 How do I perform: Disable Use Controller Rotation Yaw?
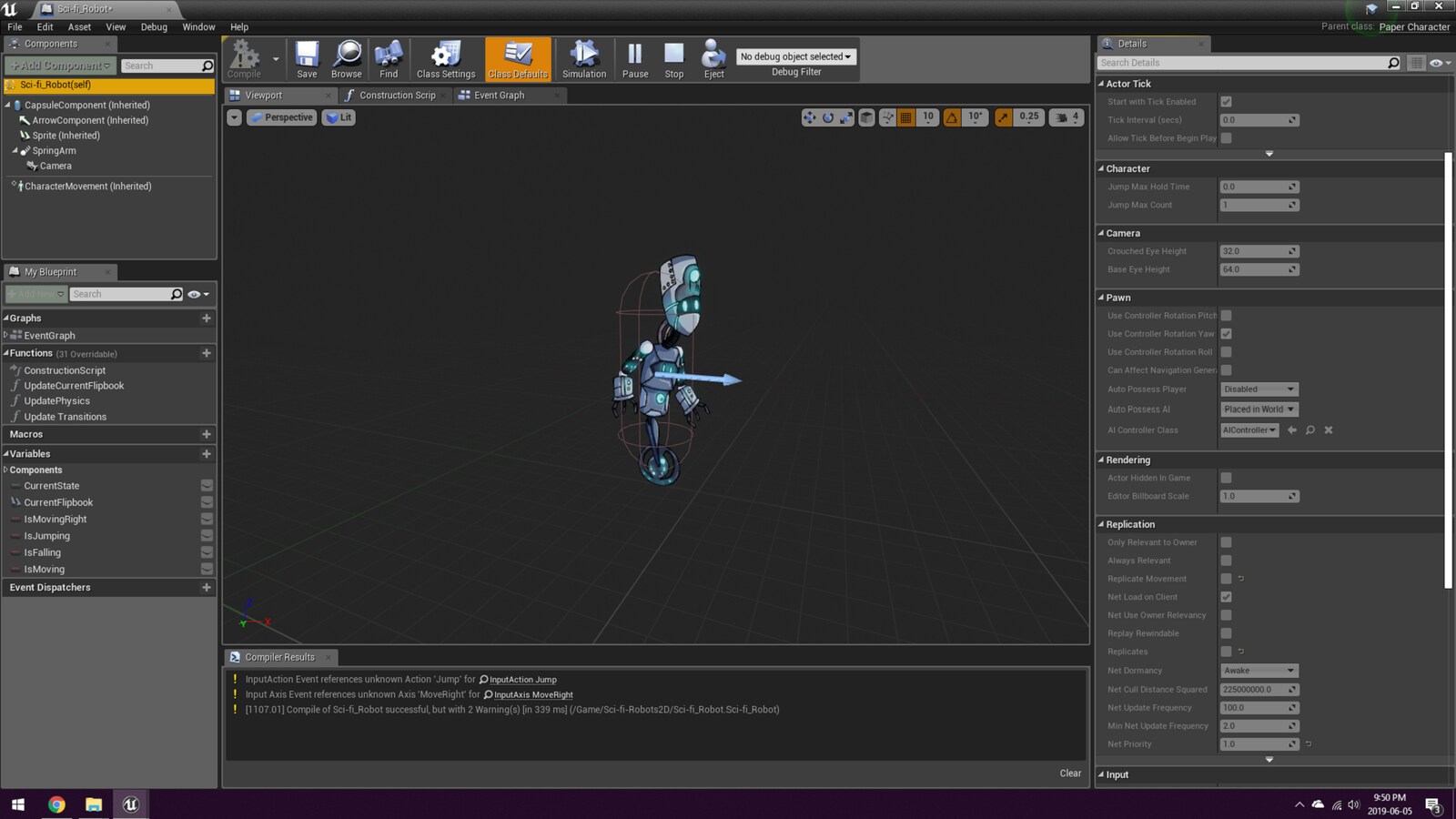[1226, 334]
